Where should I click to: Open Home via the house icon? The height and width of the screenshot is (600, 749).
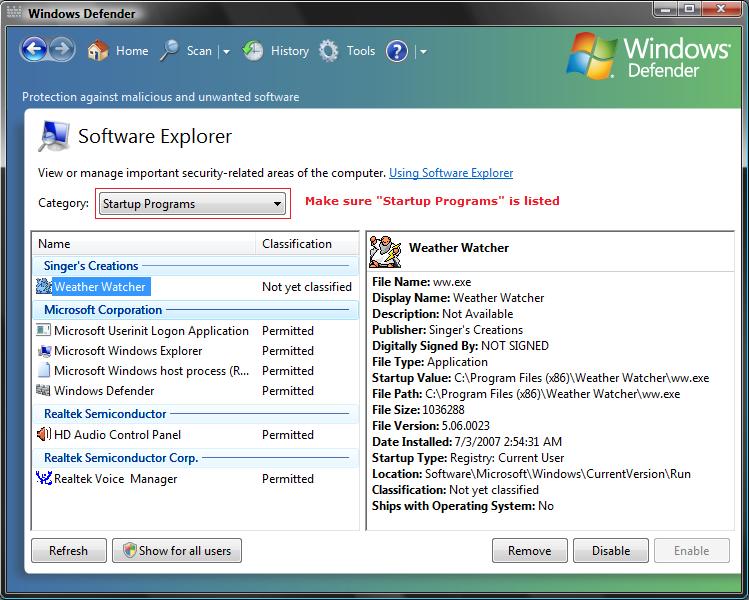(97, 50)
